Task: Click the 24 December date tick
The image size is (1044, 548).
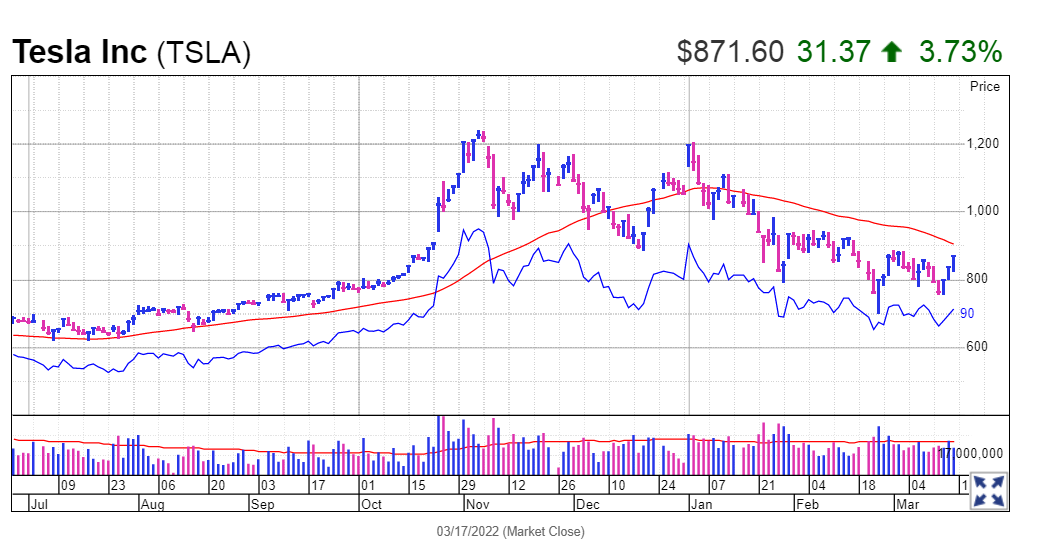Action: click(668, 485)
